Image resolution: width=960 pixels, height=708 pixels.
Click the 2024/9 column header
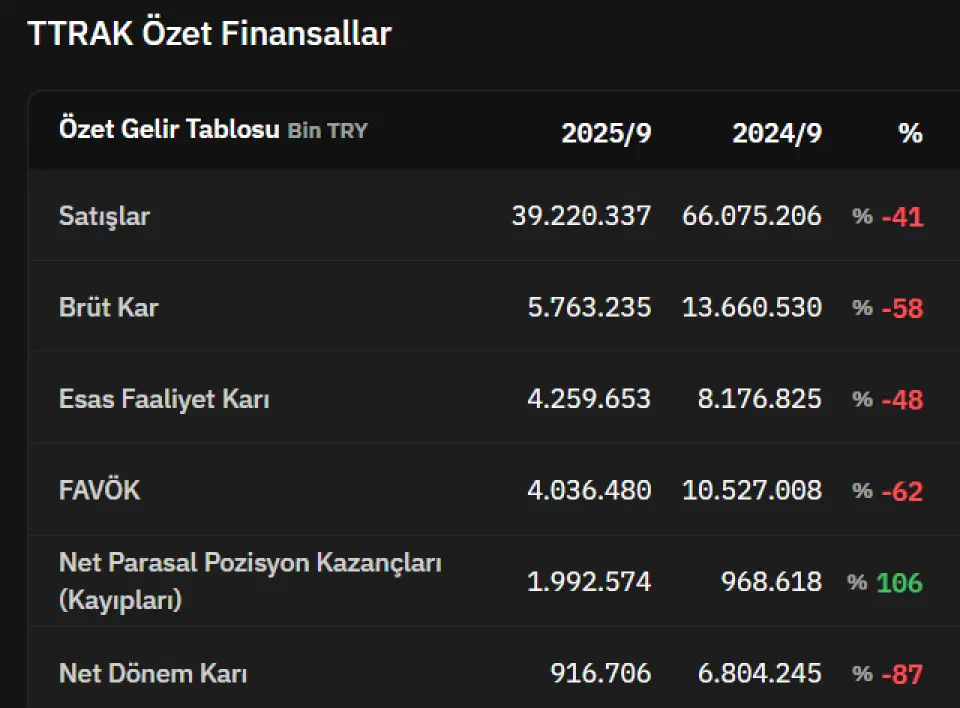[777, 133]
